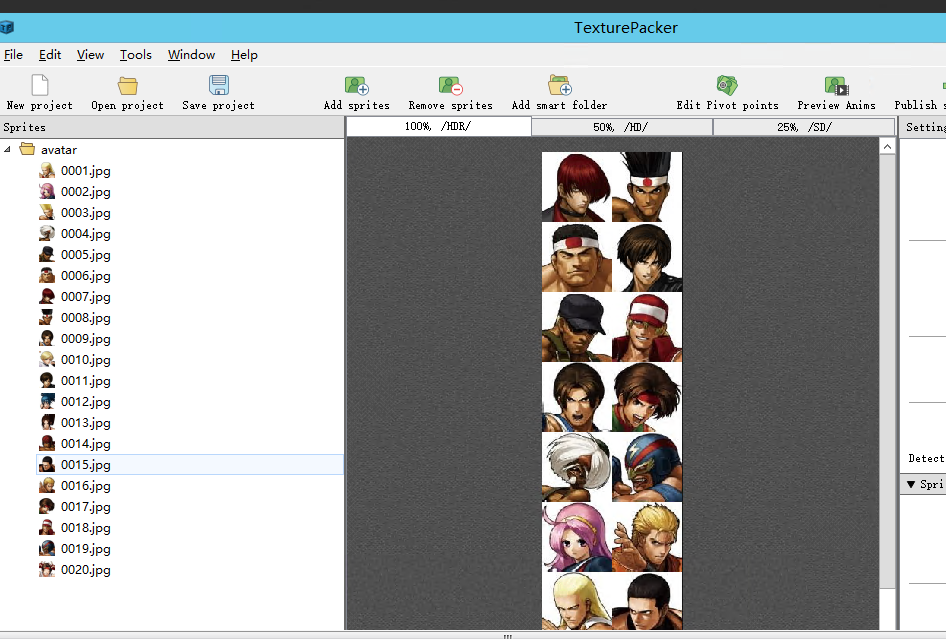Image resolution: width=946 pixels, height=639 pixels.
Task: Select sprite 0020.jpg in the list
Action: tap(190, 570)
